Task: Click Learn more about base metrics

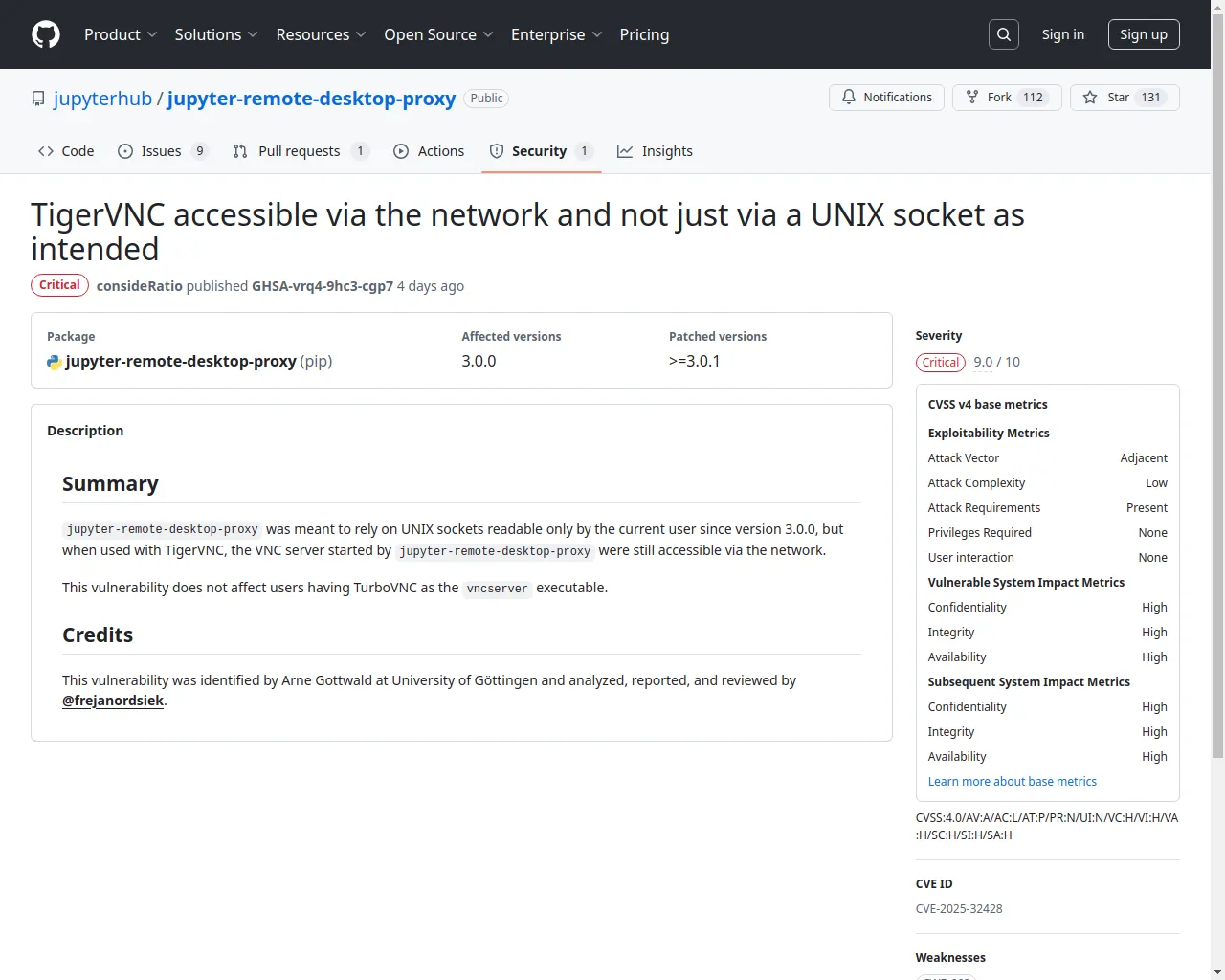Action: (1012, 782)
